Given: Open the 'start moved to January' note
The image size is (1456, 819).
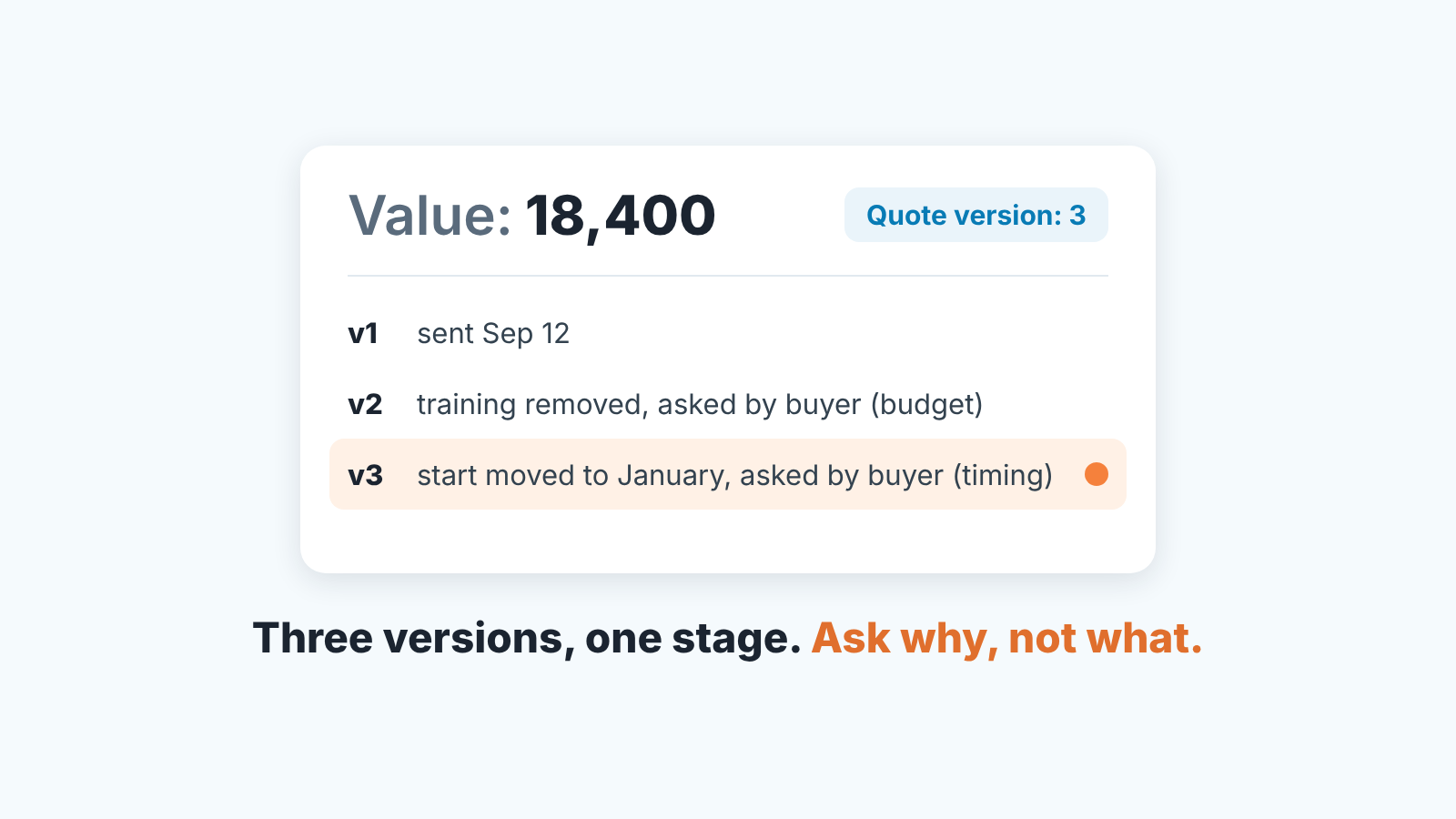Looking at the screenshot, I should (x=734, y=476).
